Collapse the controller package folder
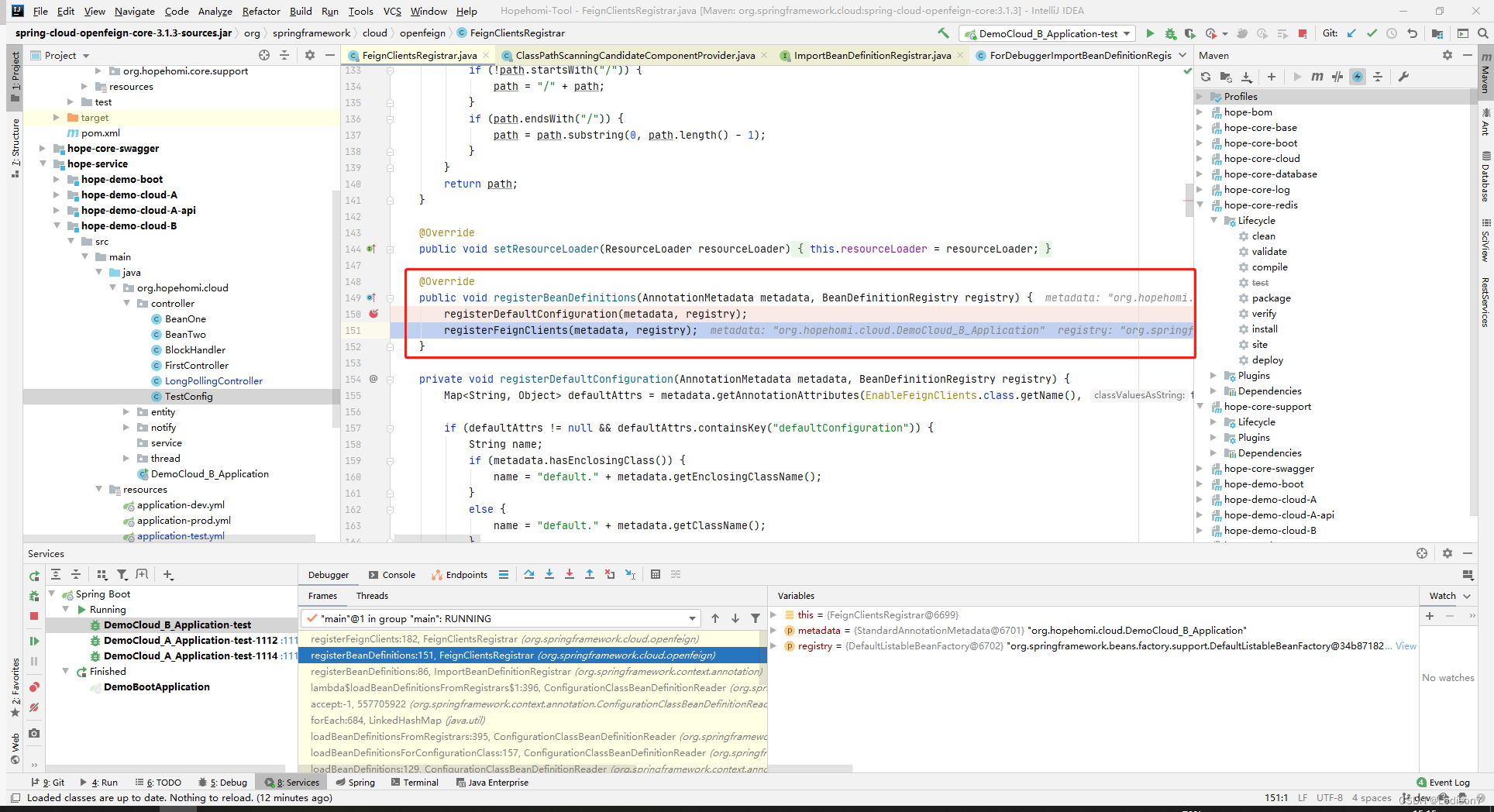 [126, 303]
